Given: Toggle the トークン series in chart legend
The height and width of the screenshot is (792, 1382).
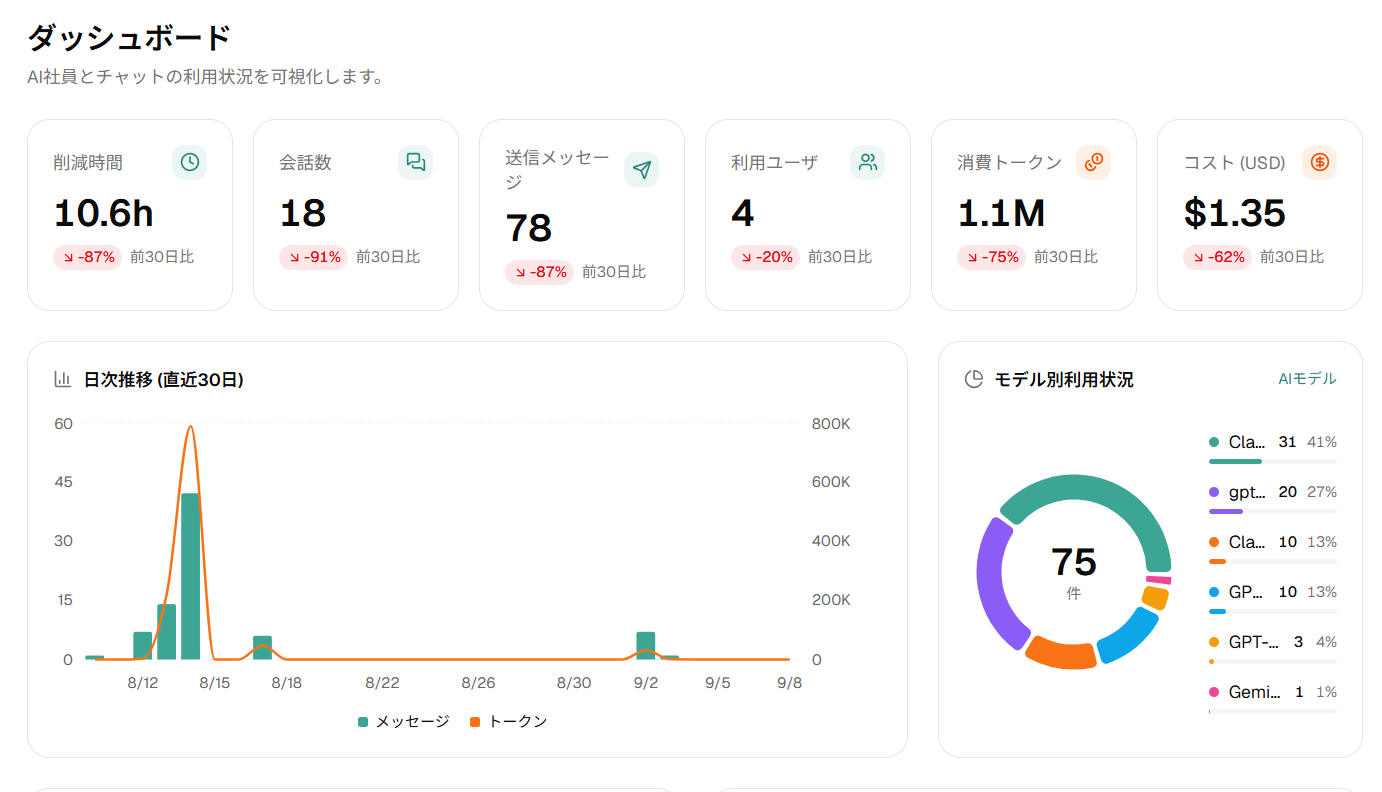Looking at the screenshot, I should point(509,721).
